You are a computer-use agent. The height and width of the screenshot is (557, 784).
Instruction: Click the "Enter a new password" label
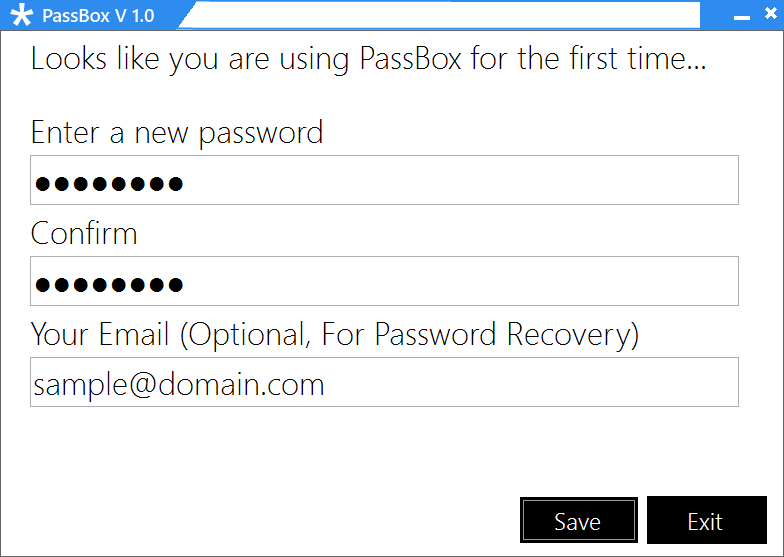(177, 132)
